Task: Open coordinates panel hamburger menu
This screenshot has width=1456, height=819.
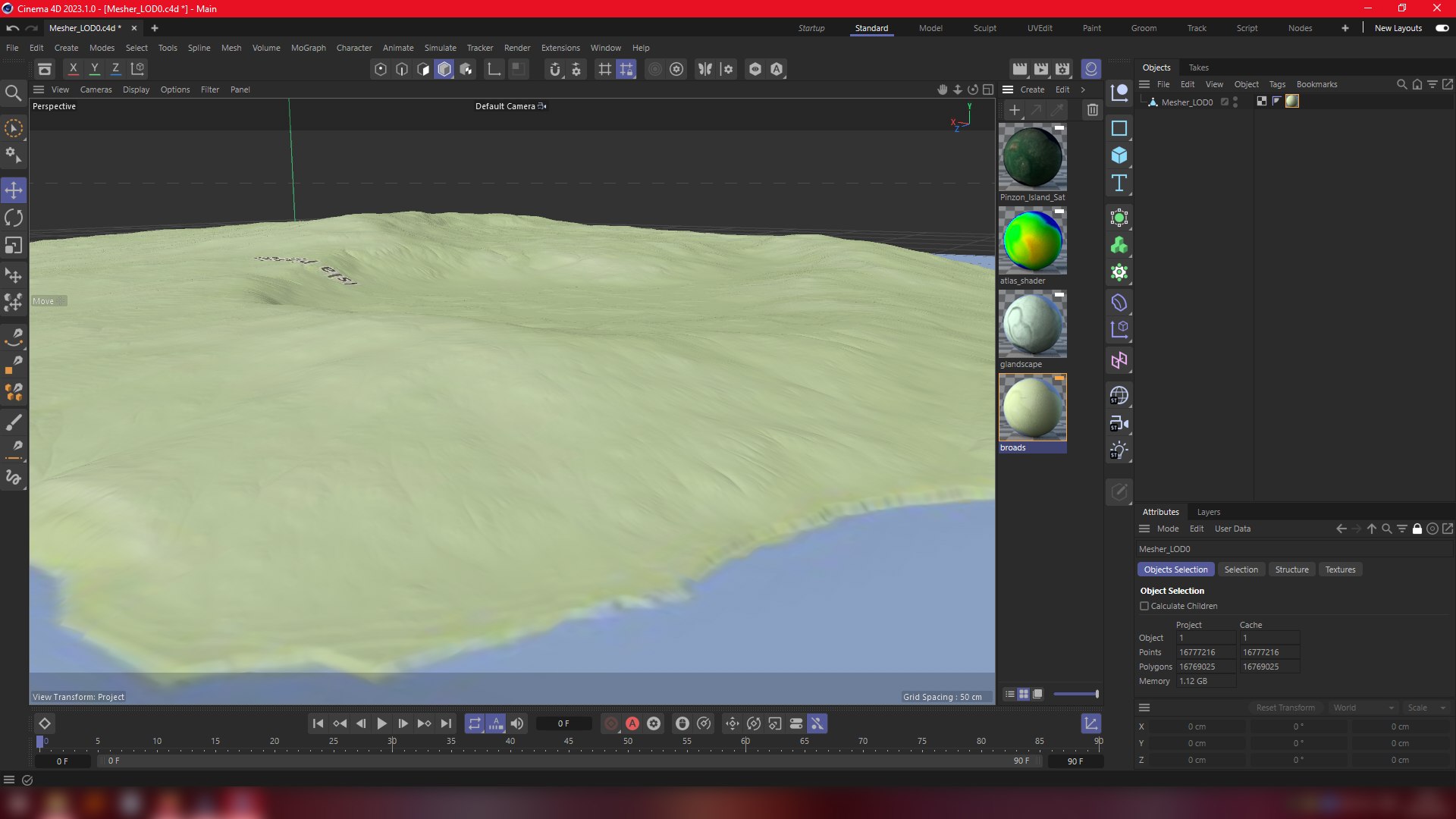Action: click(x=1144, y=708)
